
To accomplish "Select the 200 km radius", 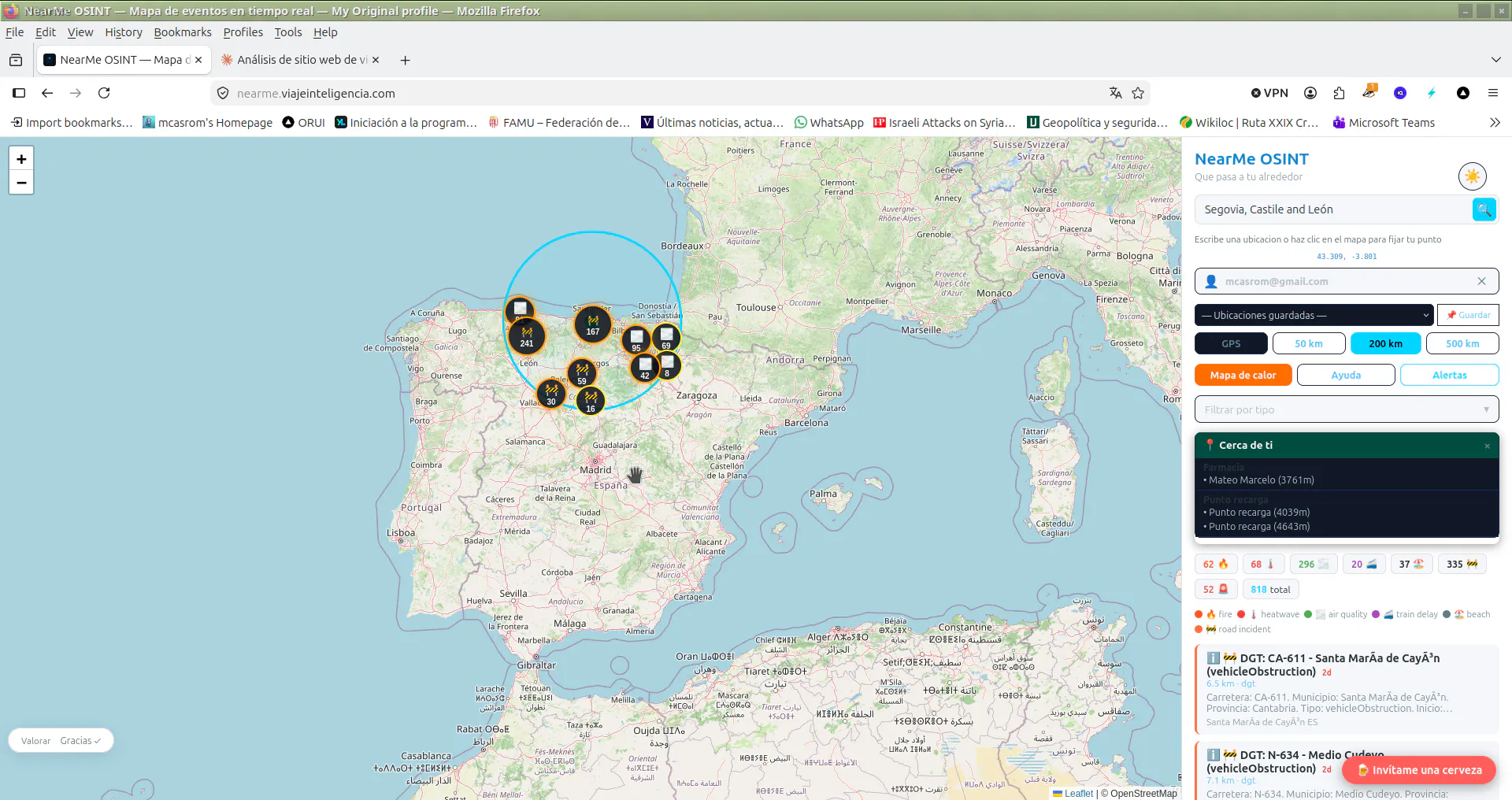I will click(x=1385, y=343).
